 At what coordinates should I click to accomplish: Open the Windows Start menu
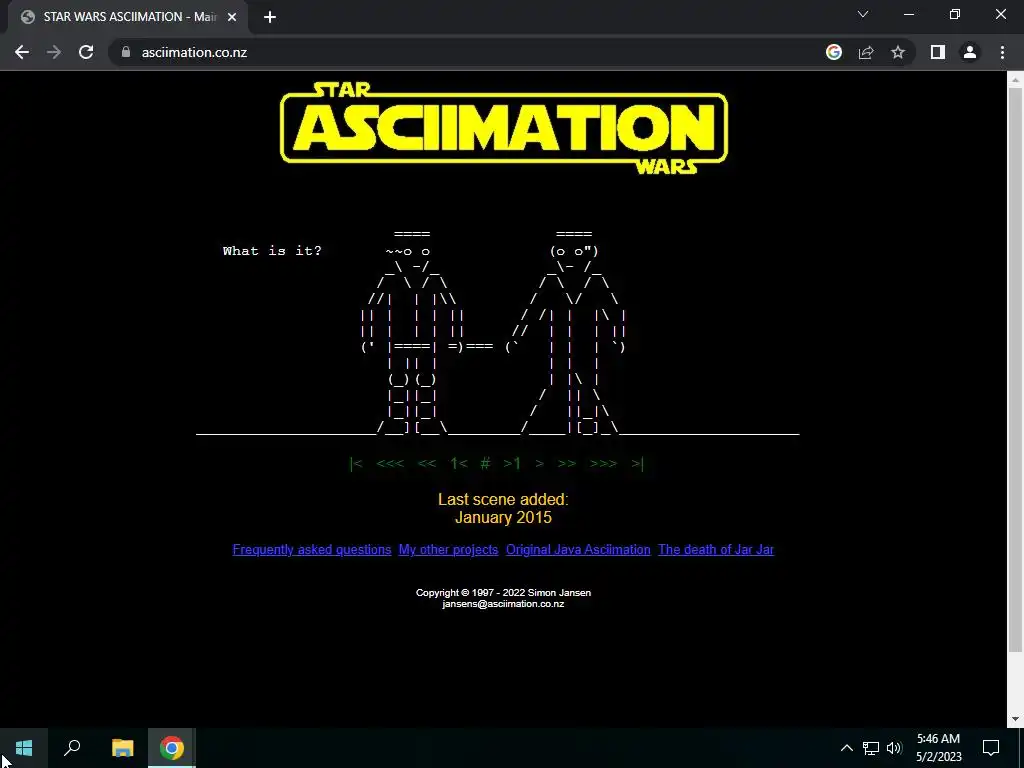point(24,748)
